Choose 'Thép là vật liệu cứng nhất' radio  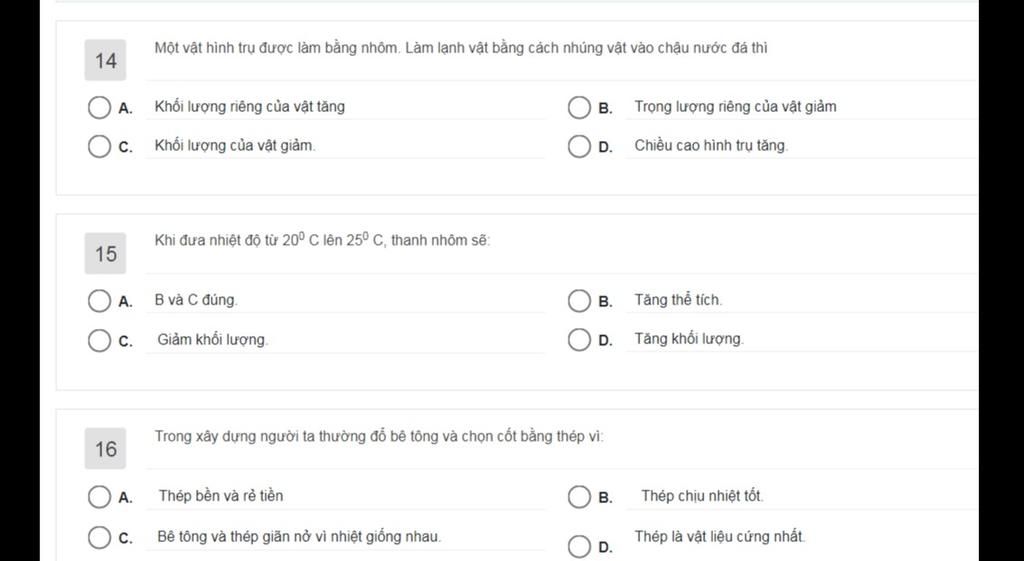point(579,547)
